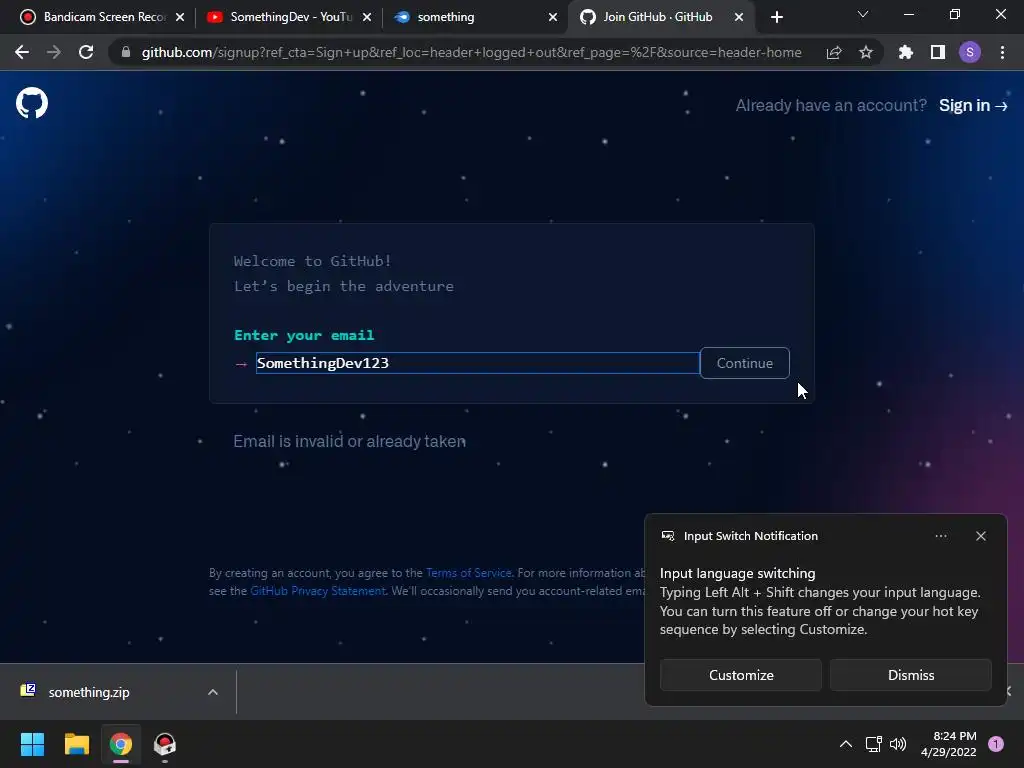Image resolution: width=1024 pixels, height=768 pixels.
Task: Open GitHub Privacy Statement link
Action: (318, 591)
